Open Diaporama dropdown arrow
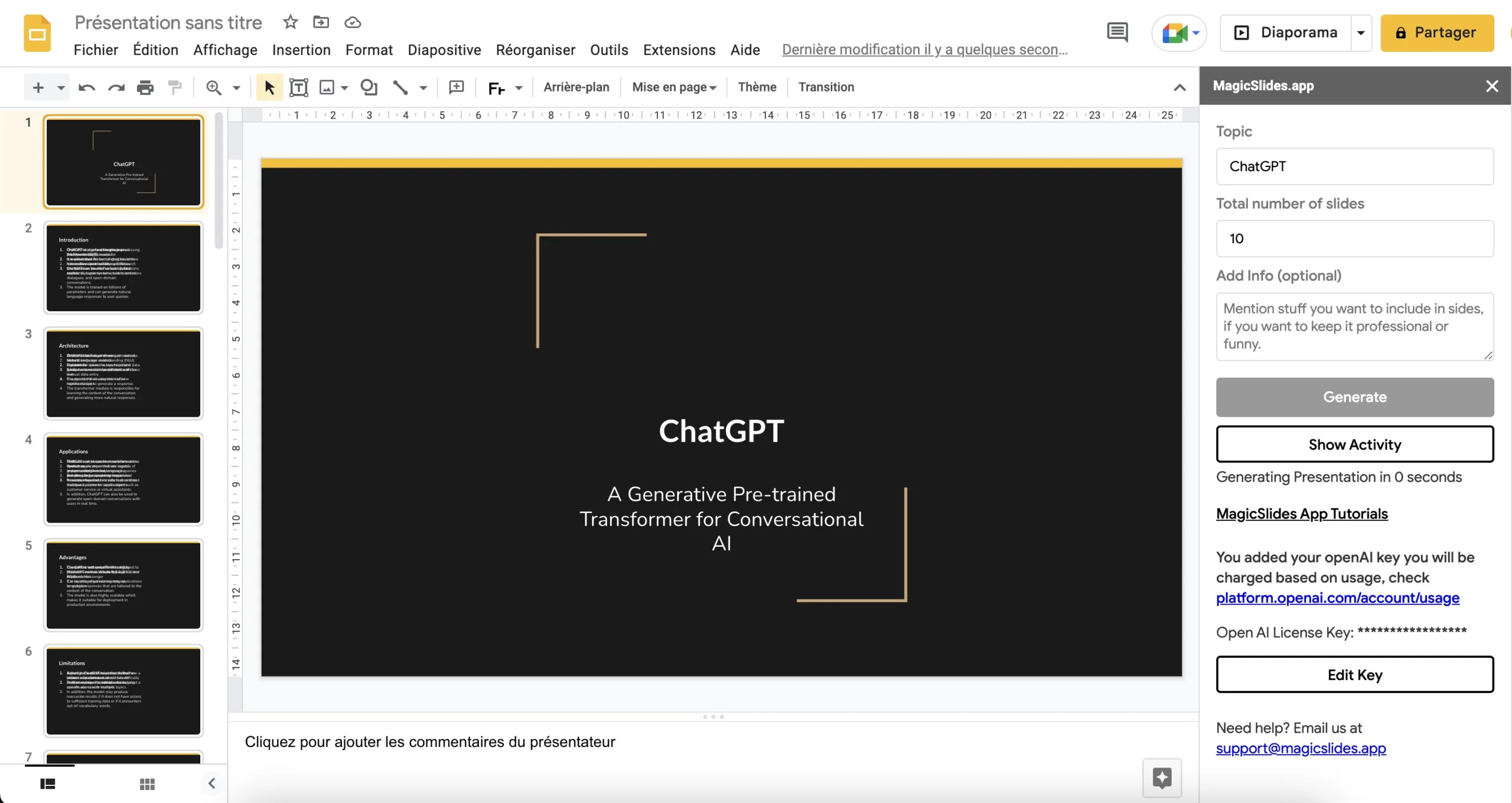Viewport: 1512px width, 803px height. click(x=1361, y=33)
